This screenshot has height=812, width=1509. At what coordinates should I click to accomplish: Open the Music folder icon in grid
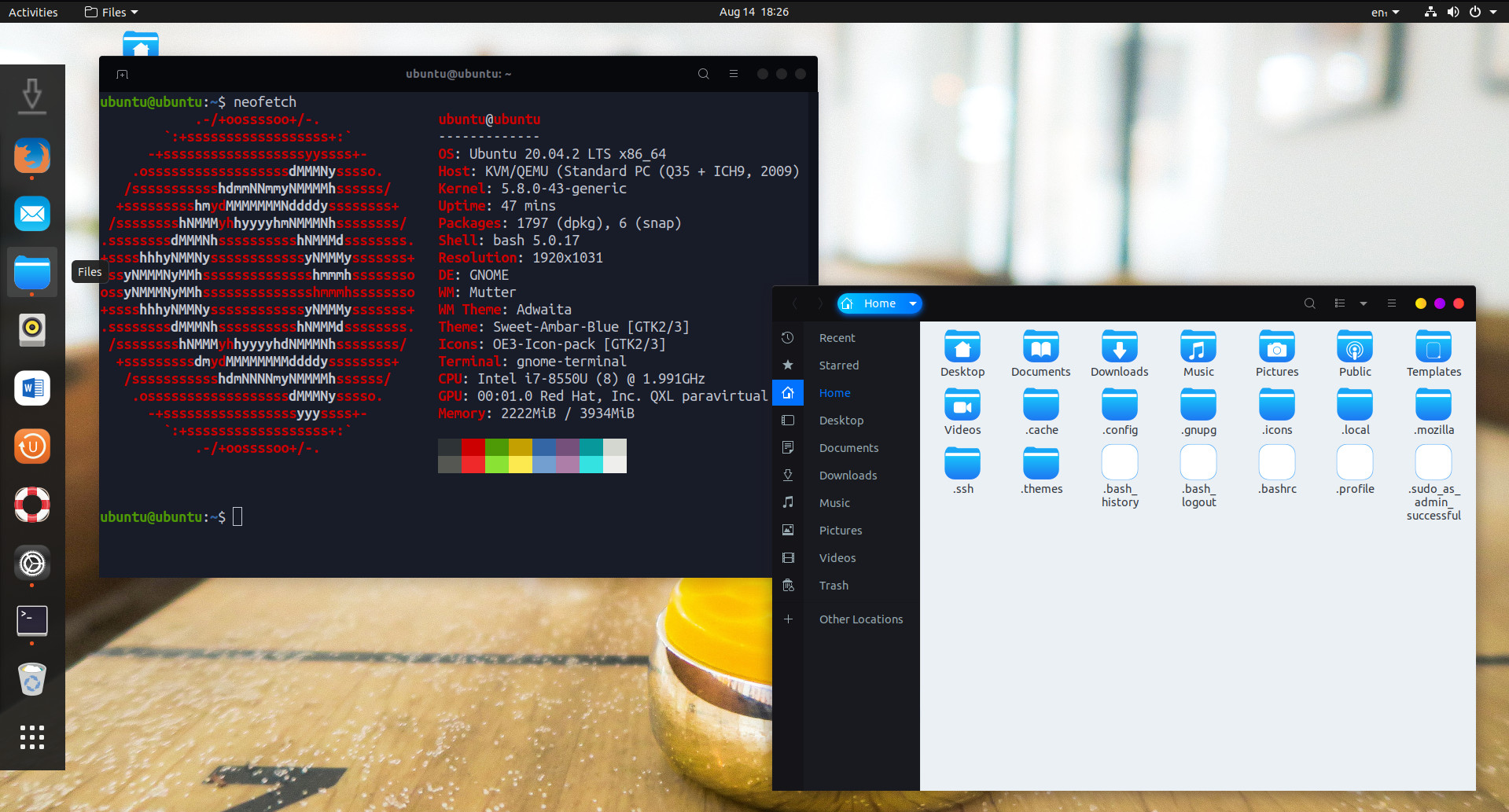coord(1198,354)
